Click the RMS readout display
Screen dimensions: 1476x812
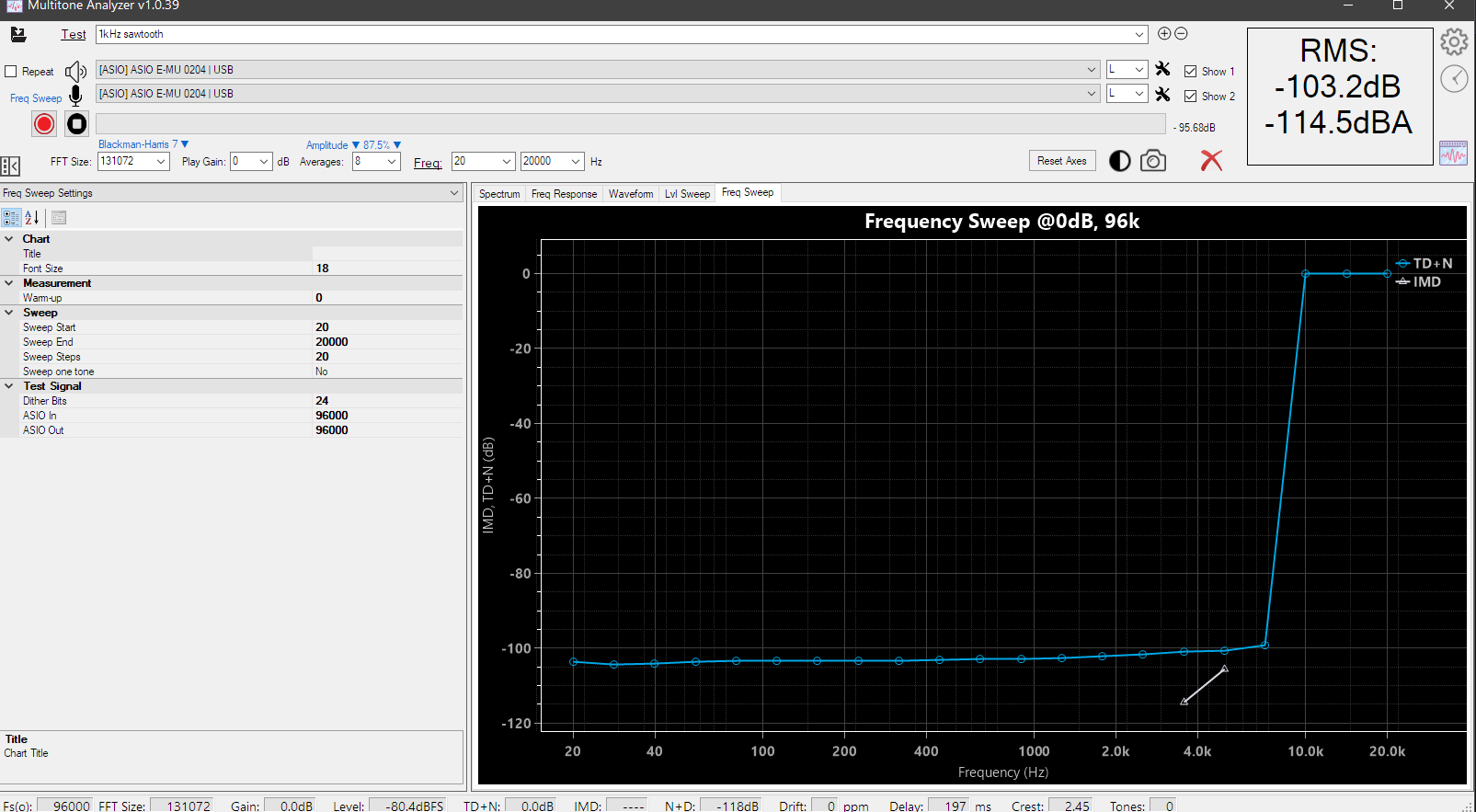coord(1340,97)
